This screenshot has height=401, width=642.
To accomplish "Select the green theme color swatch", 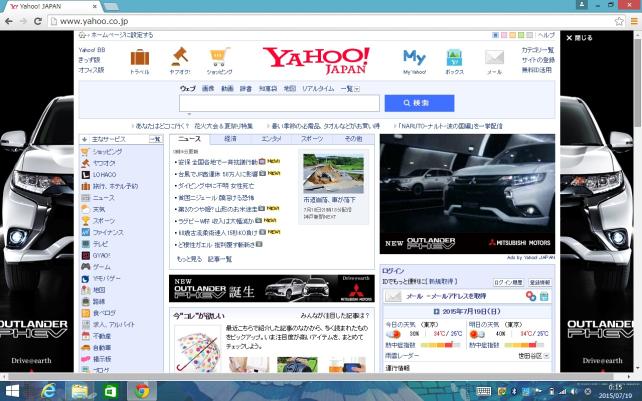I will (521, 35).
